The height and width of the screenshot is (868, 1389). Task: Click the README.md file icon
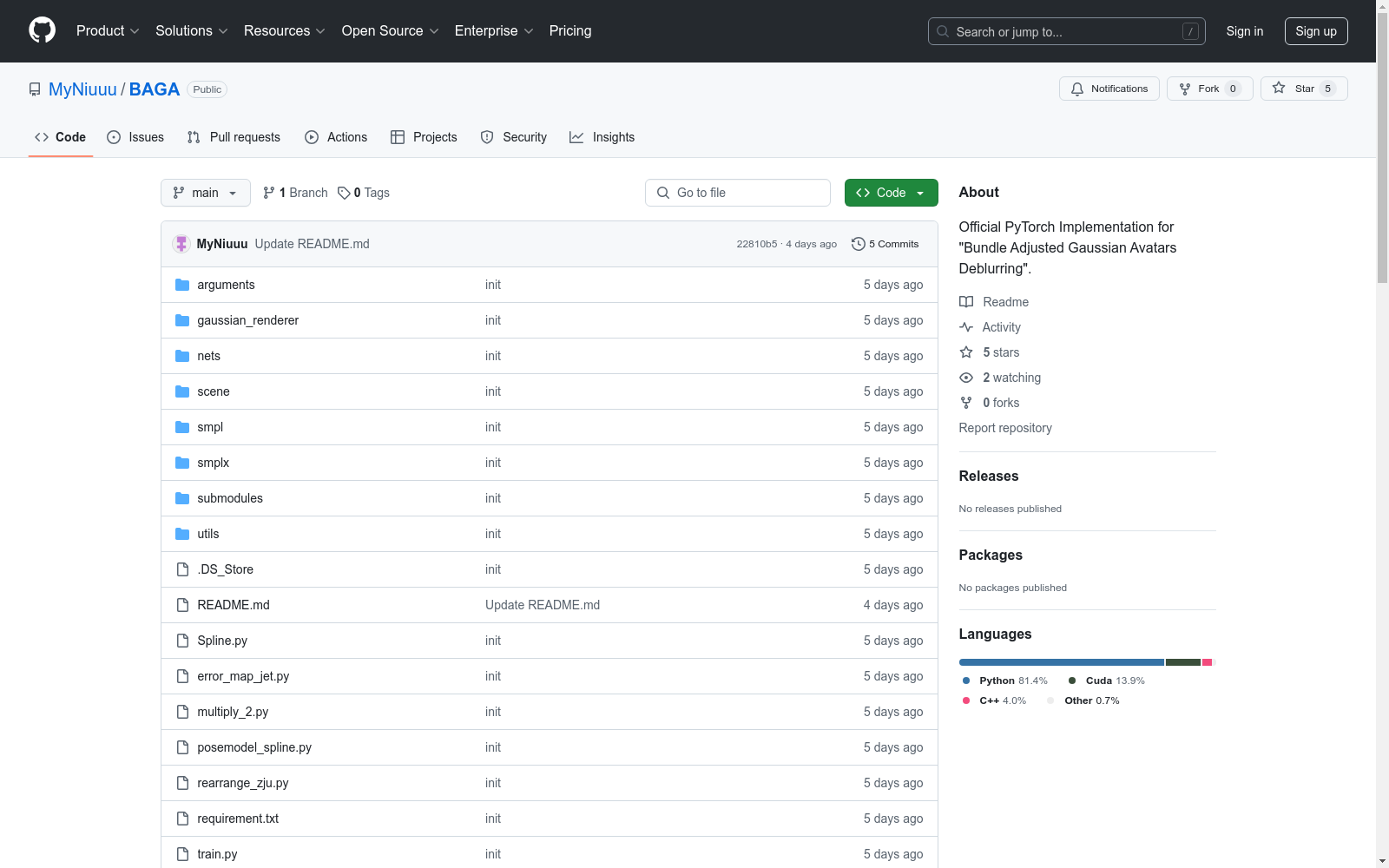[x=182, y=605]
